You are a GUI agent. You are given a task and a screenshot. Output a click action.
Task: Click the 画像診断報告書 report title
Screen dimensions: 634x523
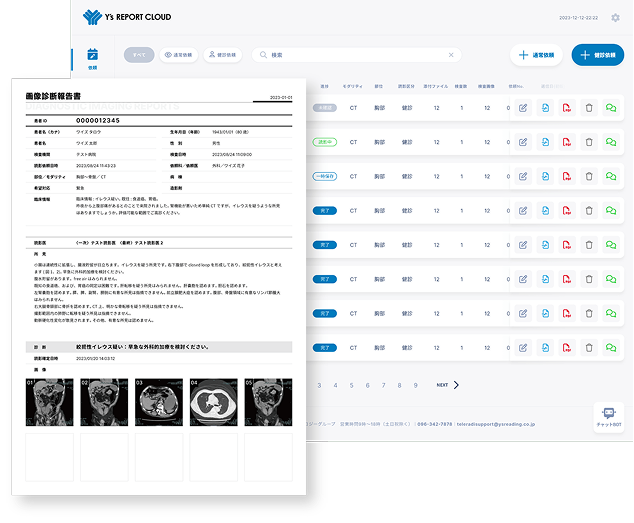pos(53,96)
